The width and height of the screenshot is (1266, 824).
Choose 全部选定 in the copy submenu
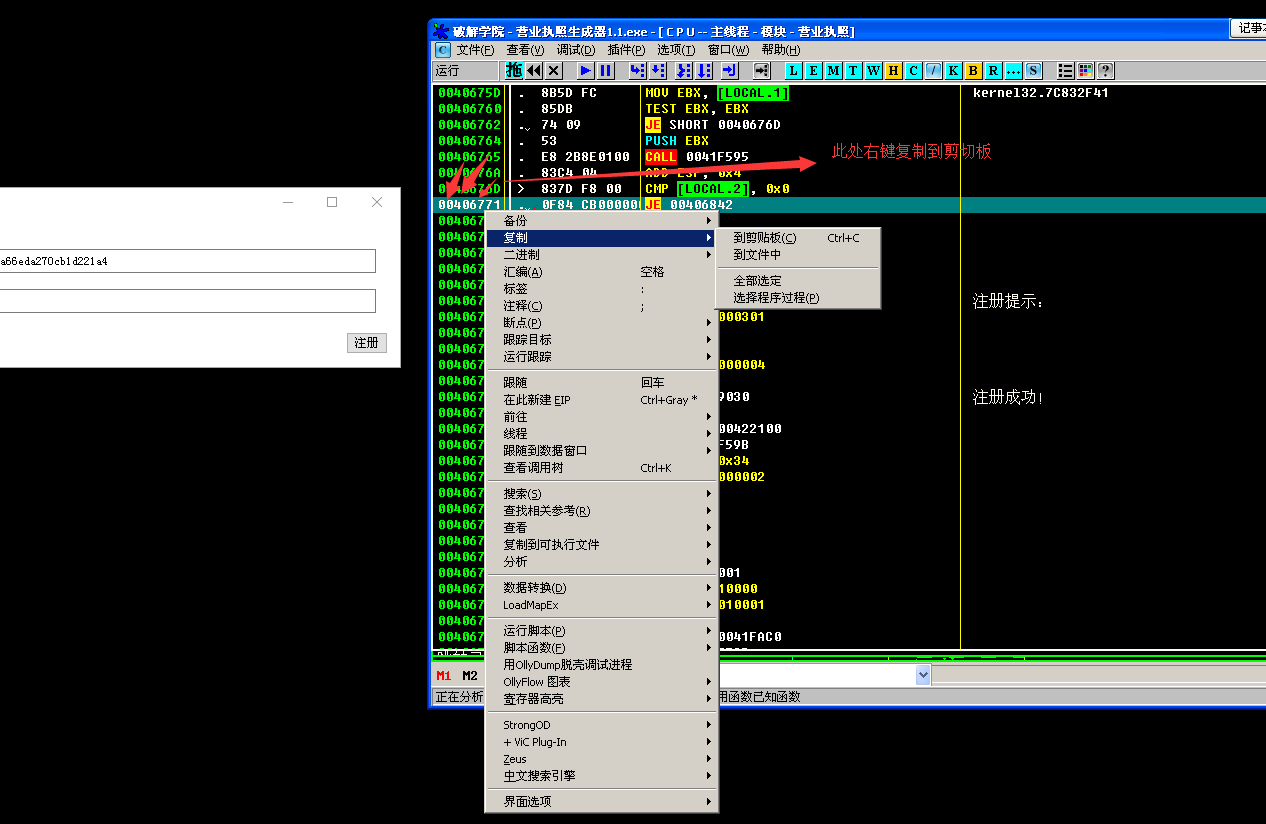(798, 281)
